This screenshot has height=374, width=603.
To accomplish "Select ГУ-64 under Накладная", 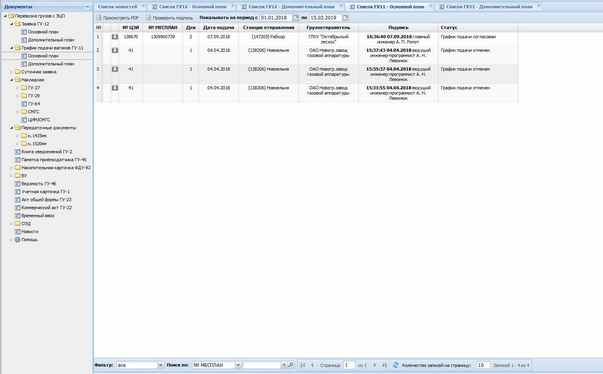I will click(x=34, y=104).
